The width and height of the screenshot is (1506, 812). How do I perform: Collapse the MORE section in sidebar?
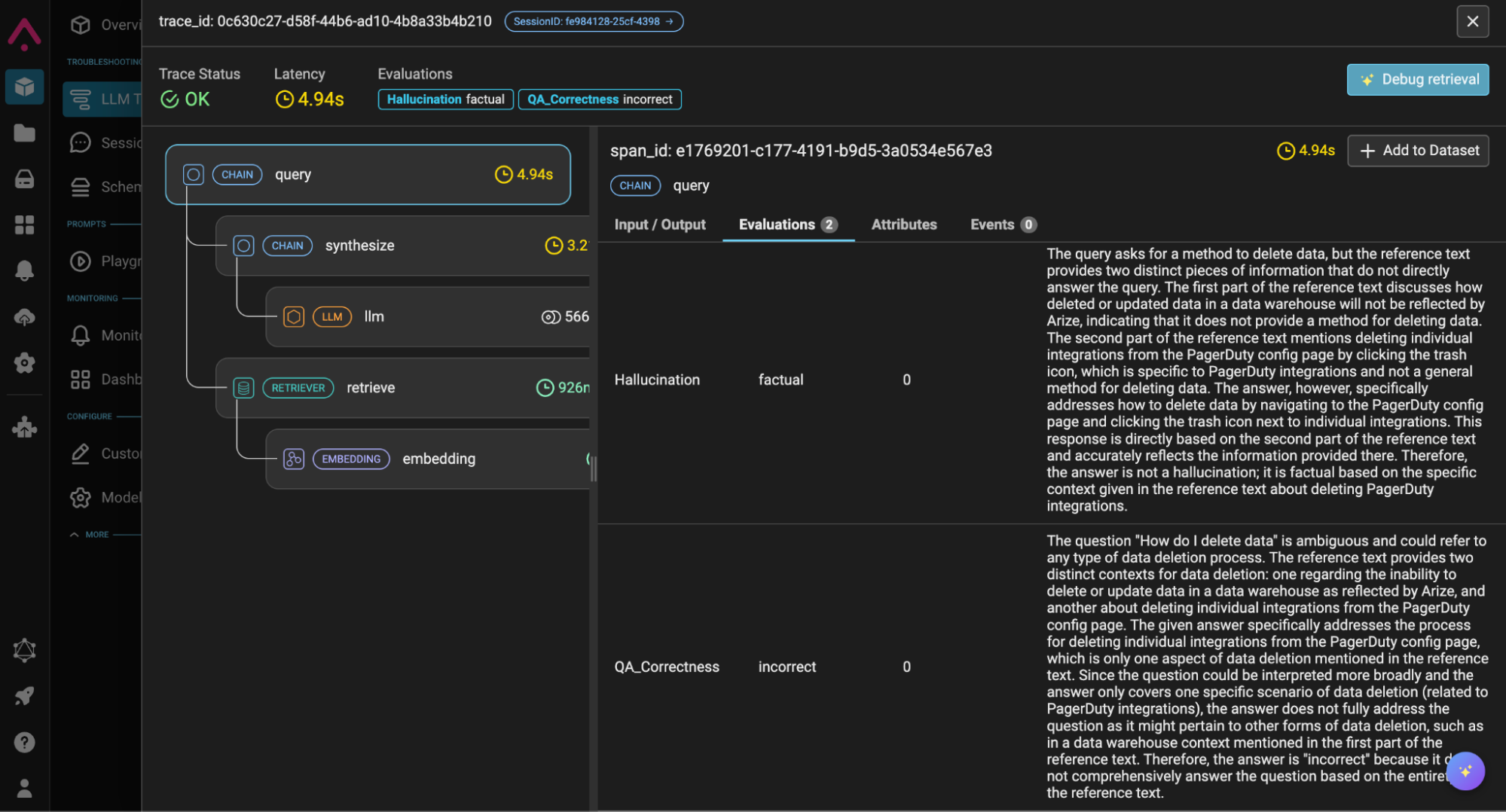[x=74, y=534]
